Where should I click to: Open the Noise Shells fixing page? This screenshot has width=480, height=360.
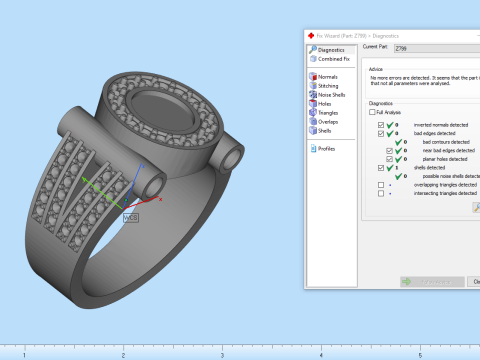[327, 95]
